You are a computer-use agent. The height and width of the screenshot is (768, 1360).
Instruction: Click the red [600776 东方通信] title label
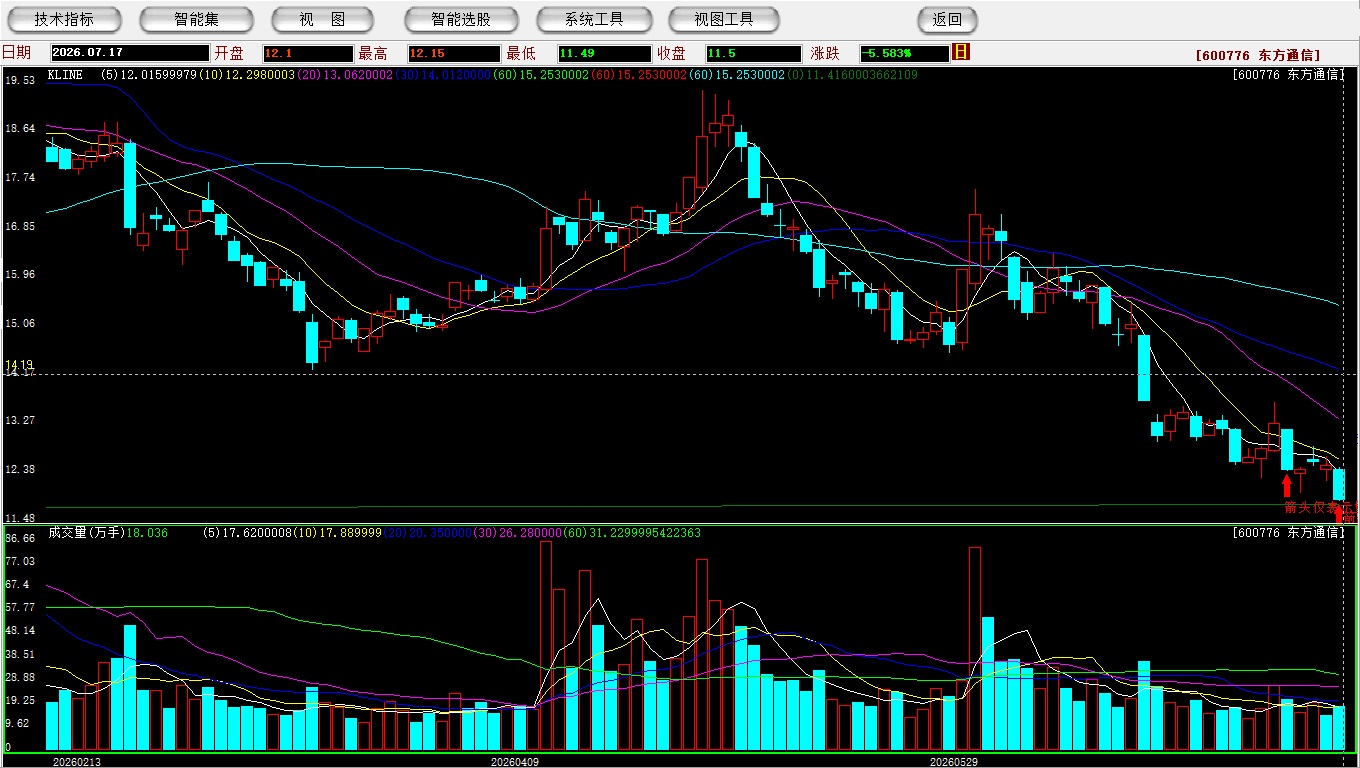[1257, 55]
